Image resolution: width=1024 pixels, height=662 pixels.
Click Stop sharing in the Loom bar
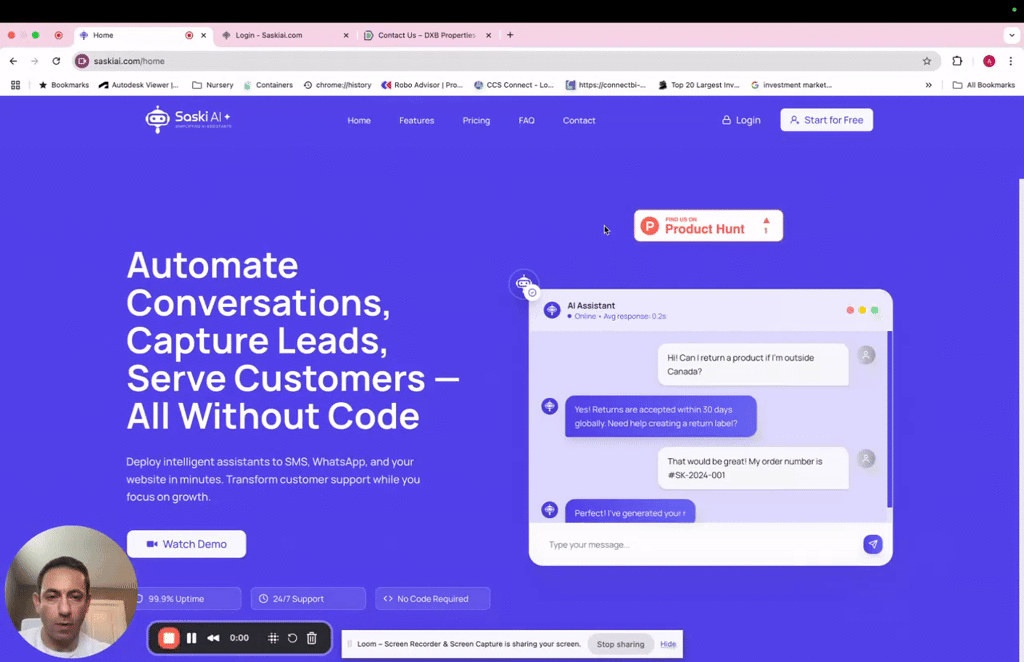(x=620, y=644)
